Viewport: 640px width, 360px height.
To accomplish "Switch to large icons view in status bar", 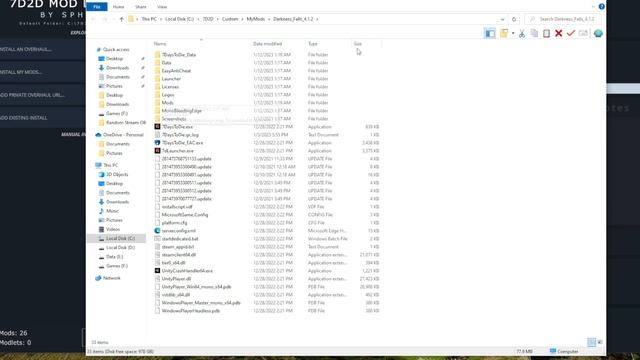I will (x=600, y=342).
